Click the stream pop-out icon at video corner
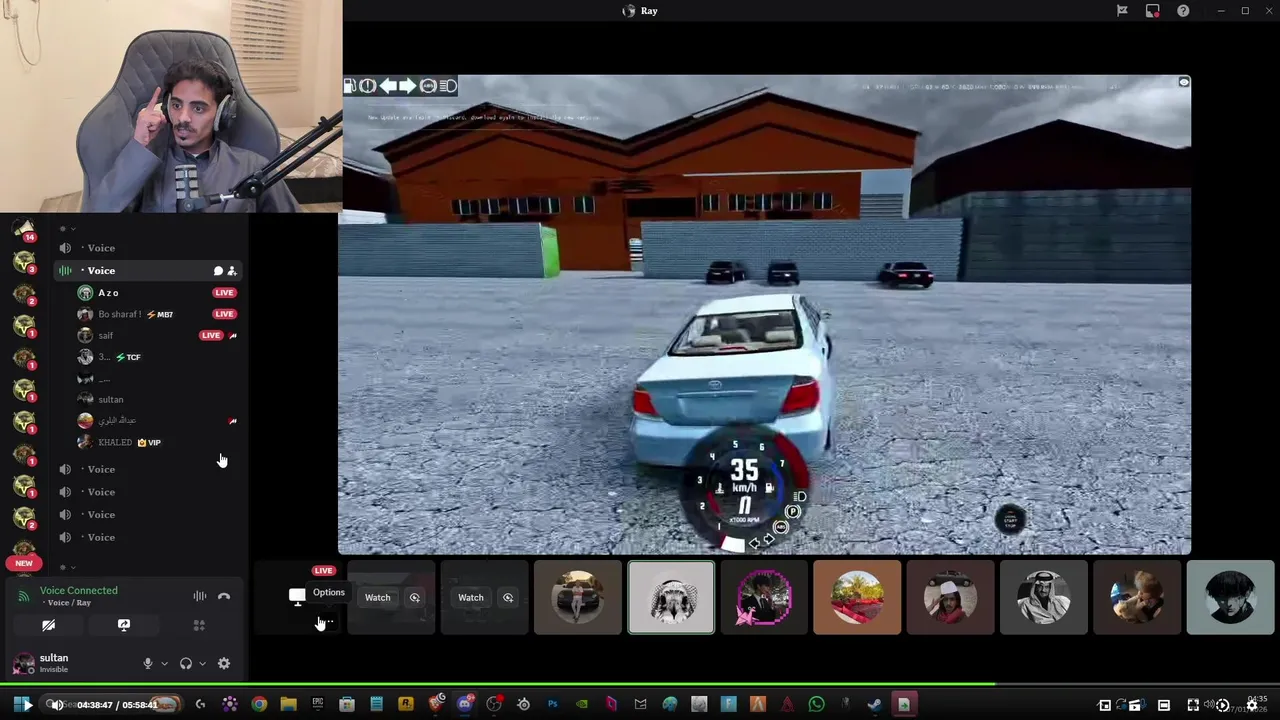Viewport: 1280px width, 720px height. click(1184, 82)
